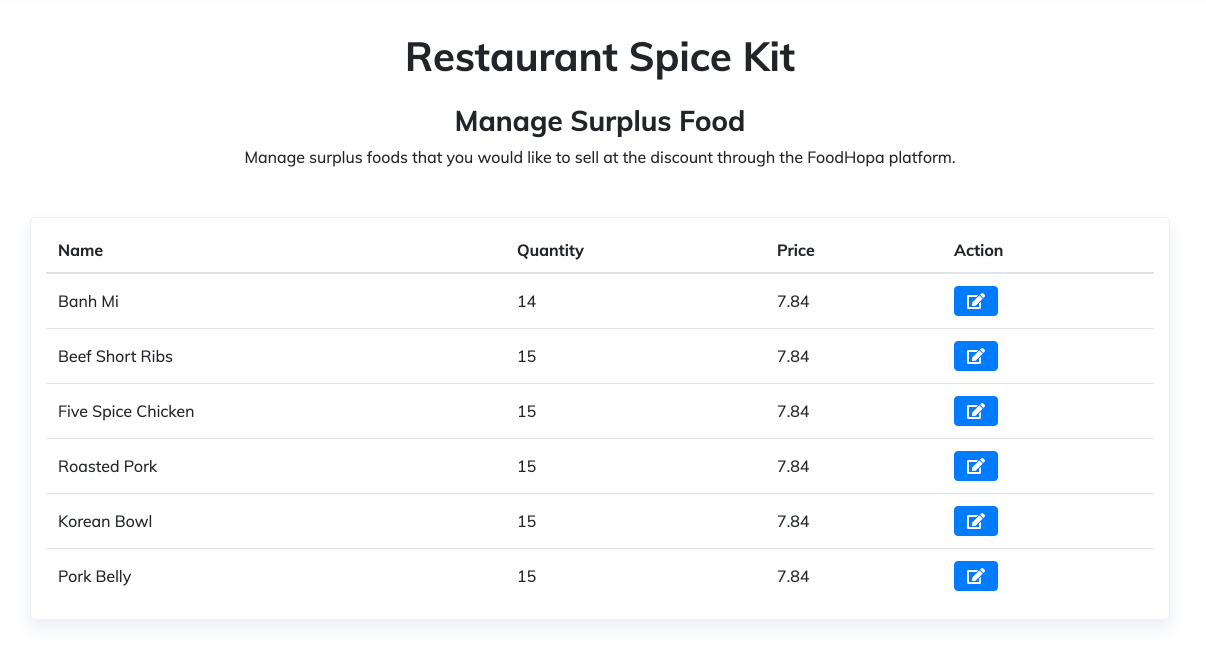The width and height of the screenshot is (1206, 665).
Task: Select the Quantity column header
Action: (550, 250)
